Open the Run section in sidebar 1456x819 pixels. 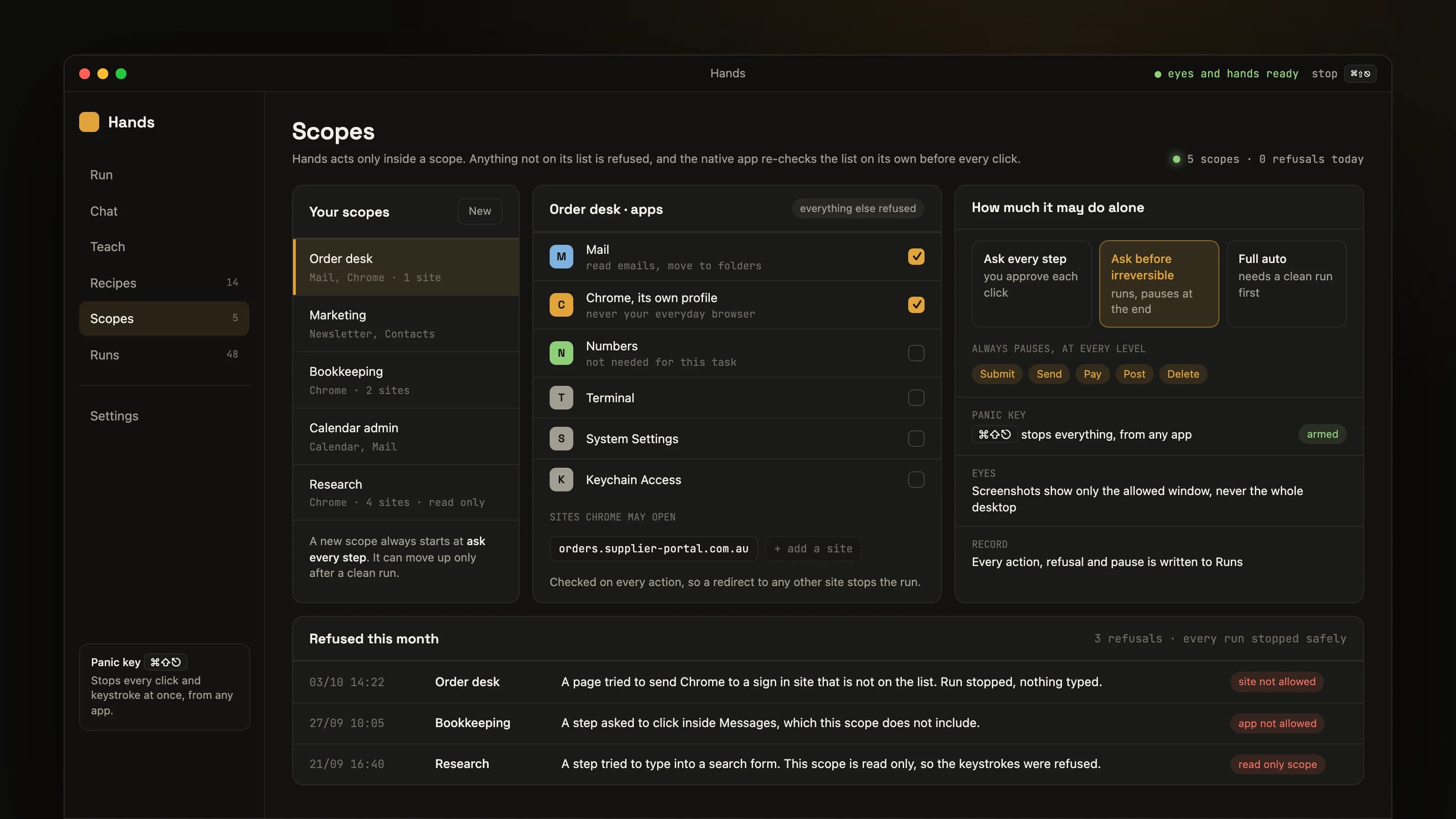[x=164, y=175]
